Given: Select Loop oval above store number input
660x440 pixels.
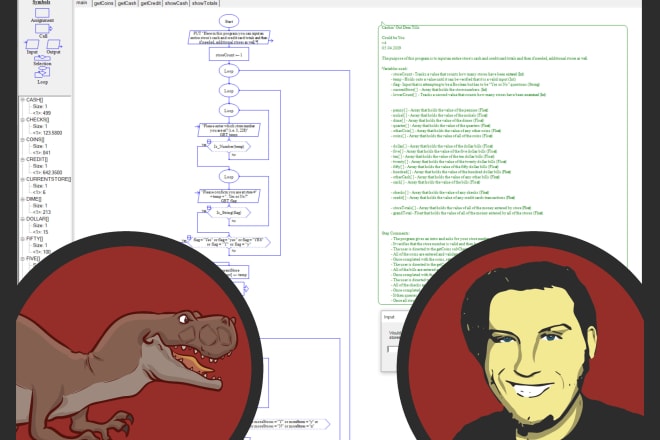Looking at the screenshot, I should tap(229, 110).
